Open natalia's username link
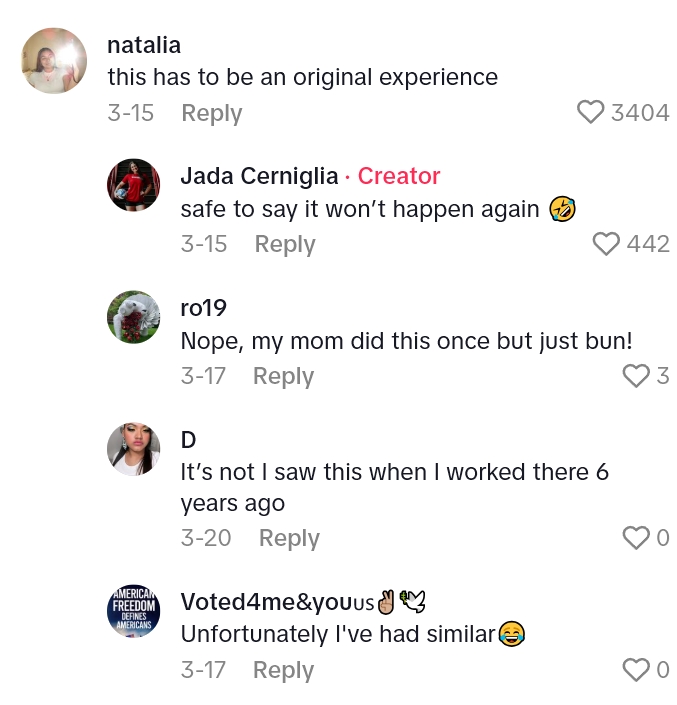The height and width of the screenshot is (705, 677). (x=144, y=45)
